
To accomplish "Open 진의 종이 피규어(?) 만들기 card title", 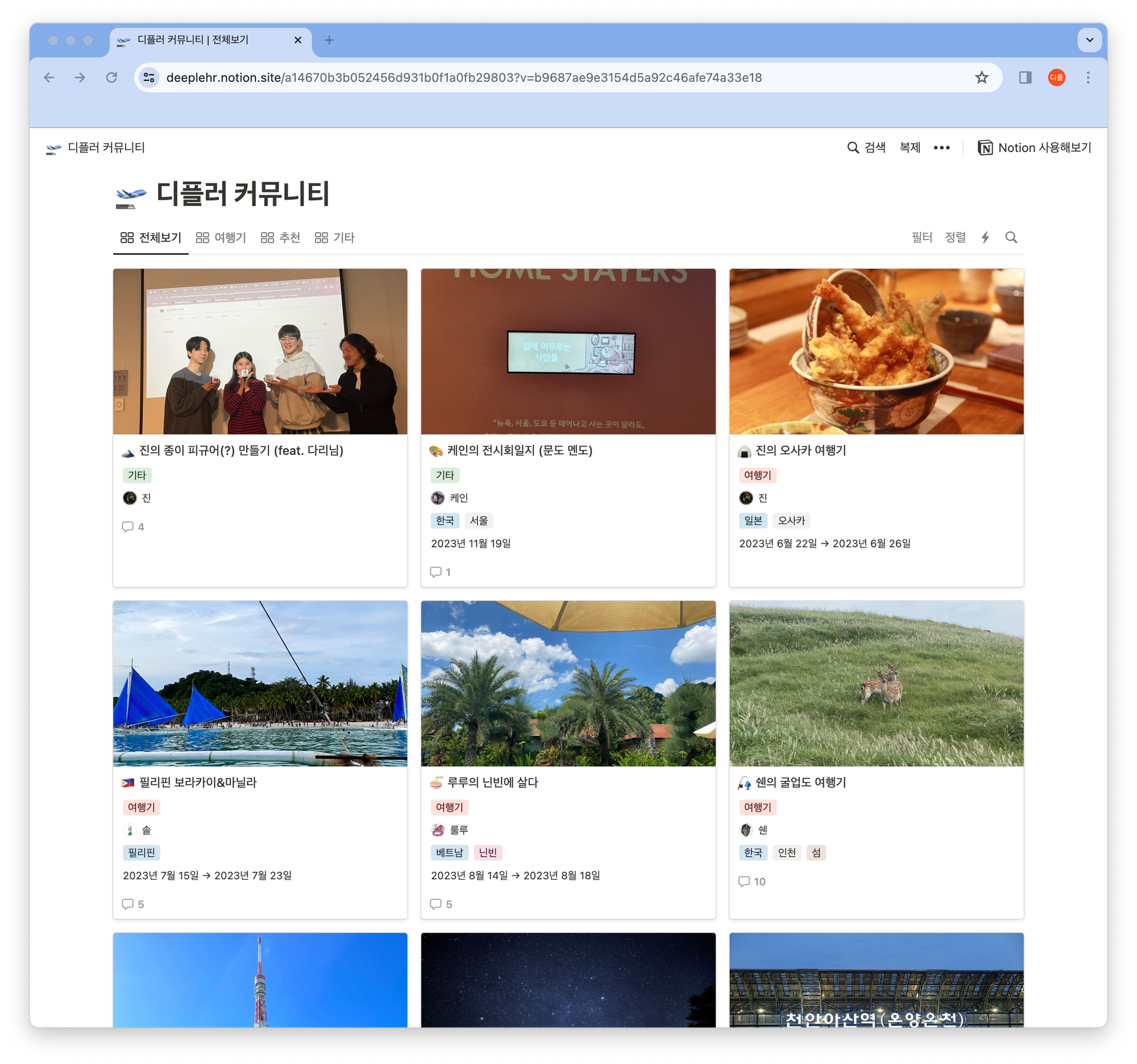I will [x=241, y=451].
